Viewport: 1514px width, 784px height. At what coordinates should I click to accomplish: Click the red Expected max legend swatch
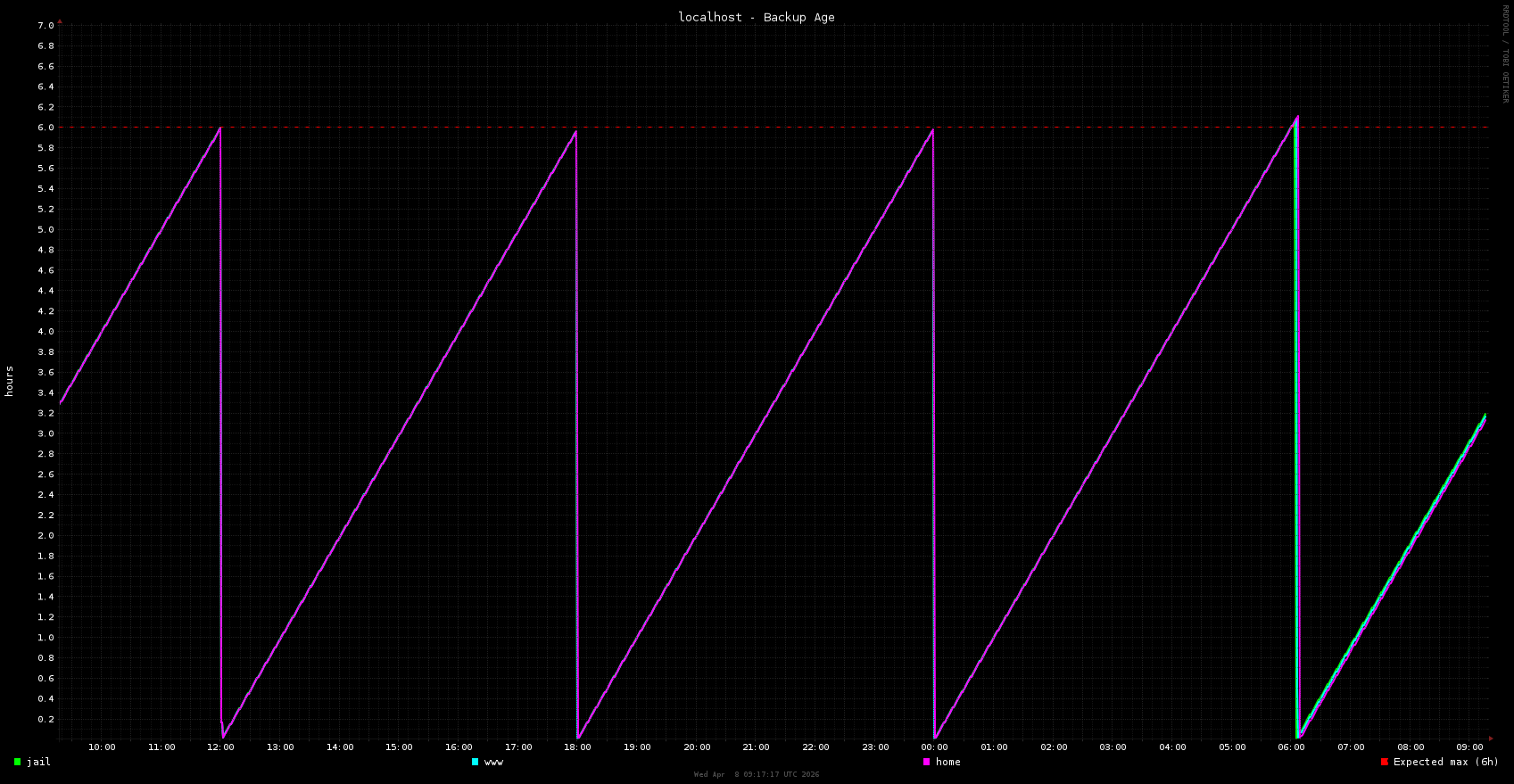point(1384,762)
